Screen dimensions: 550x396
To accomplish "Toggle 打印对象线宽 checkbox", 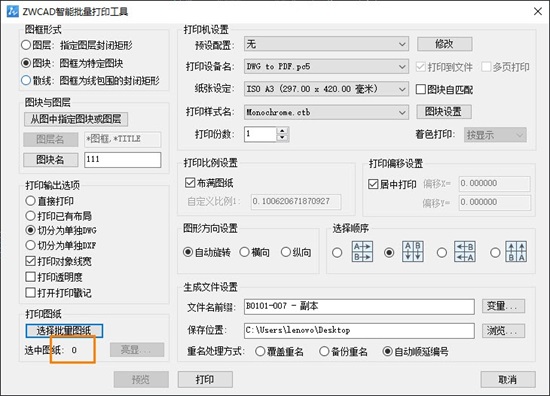I will (x=31, y=261).
